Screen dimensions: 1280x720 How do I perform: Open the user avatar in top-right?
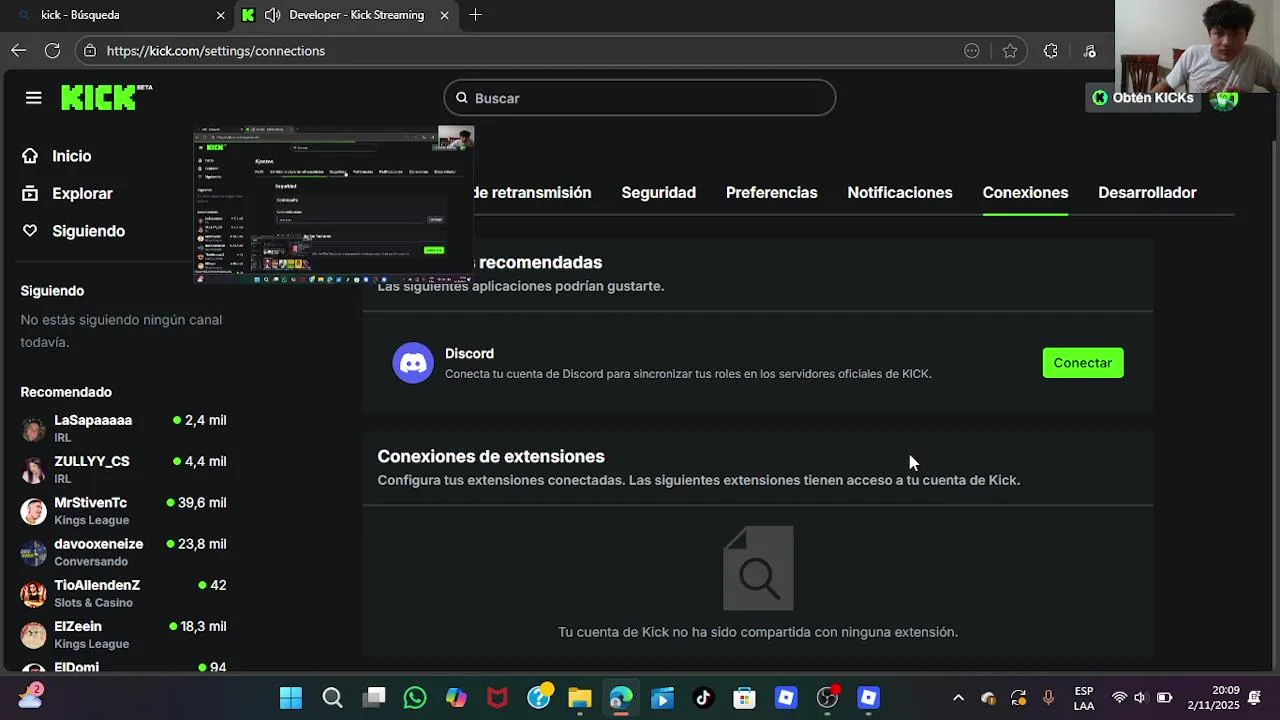[x=1224, y=99]
